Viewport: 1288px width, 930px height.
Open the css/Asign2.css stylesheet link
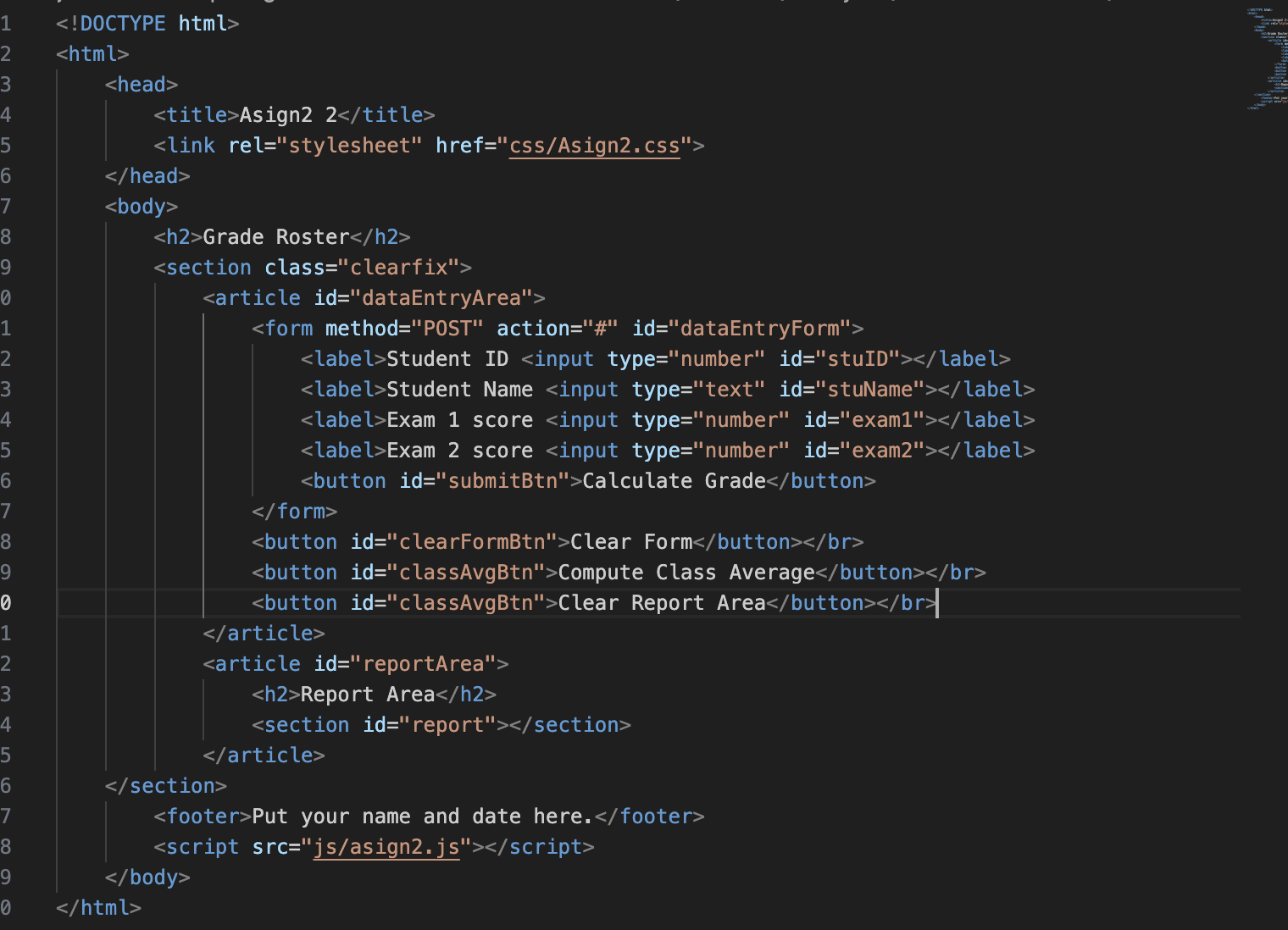pyautogui.click(x=593, y=145)
